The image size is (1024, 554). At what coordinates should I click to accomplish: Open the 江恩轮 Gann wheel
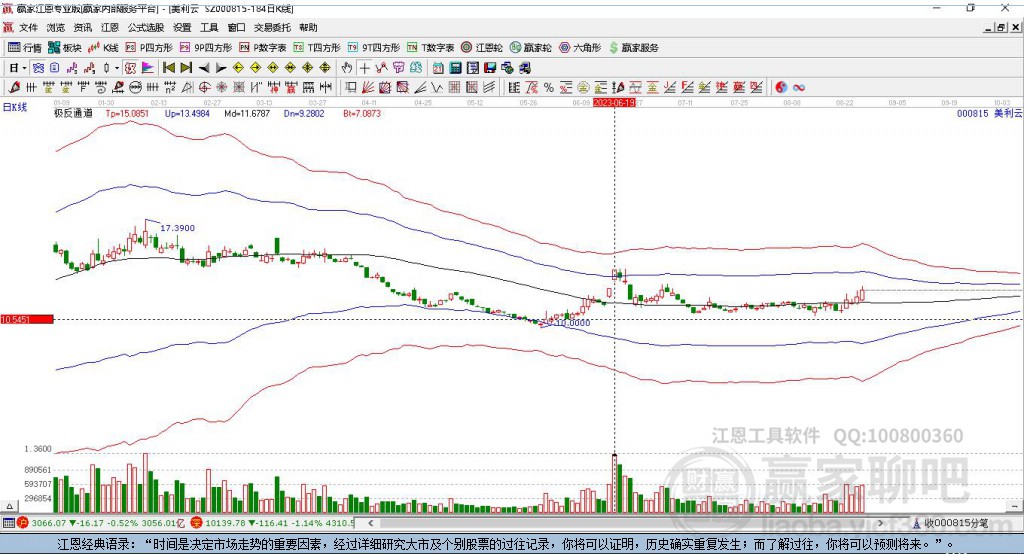(x=482, y=48)
